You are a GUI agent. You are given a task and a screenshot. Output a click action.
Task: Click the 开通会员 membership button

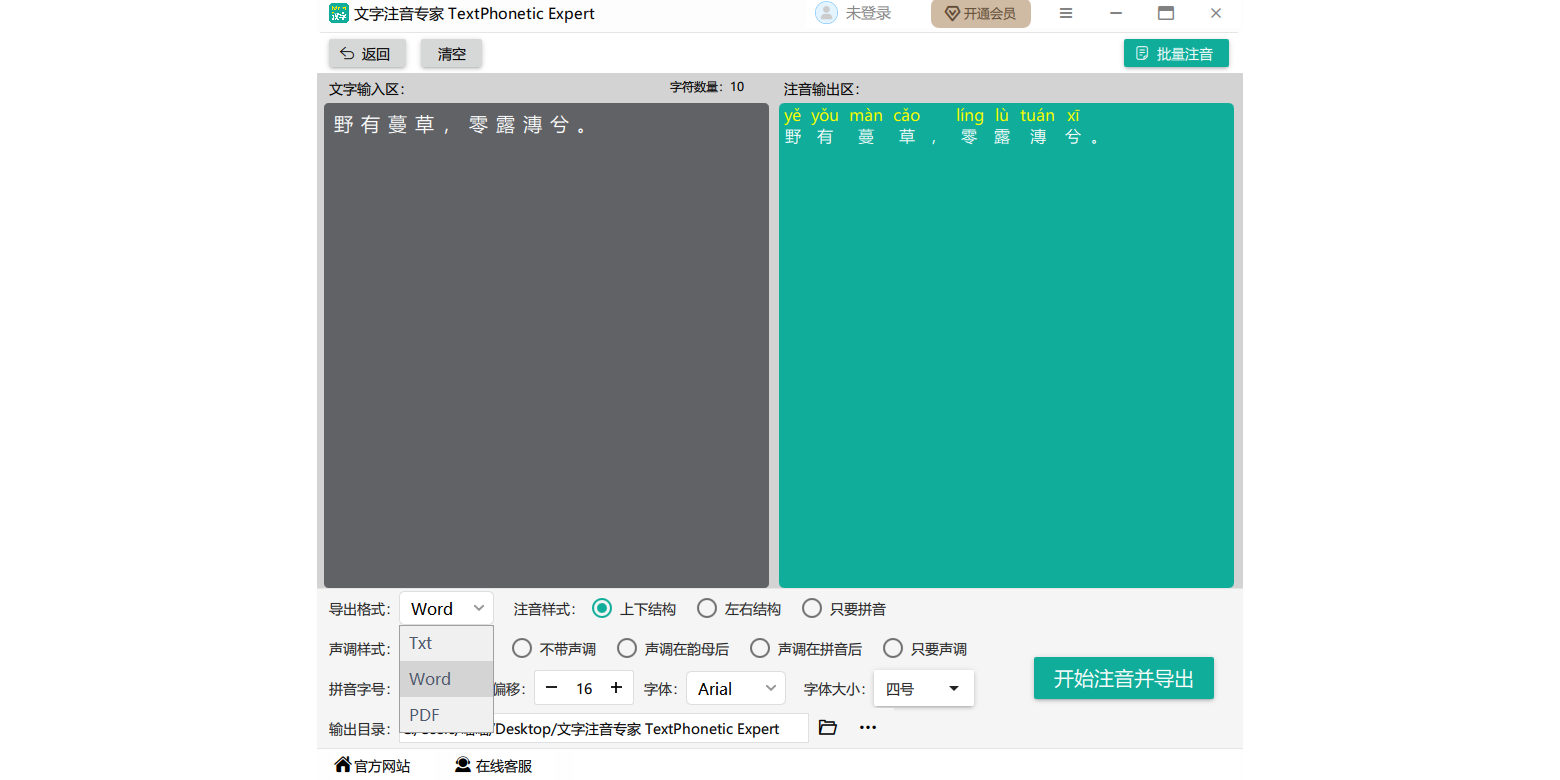pyautogui.click(x=980, y=14)
